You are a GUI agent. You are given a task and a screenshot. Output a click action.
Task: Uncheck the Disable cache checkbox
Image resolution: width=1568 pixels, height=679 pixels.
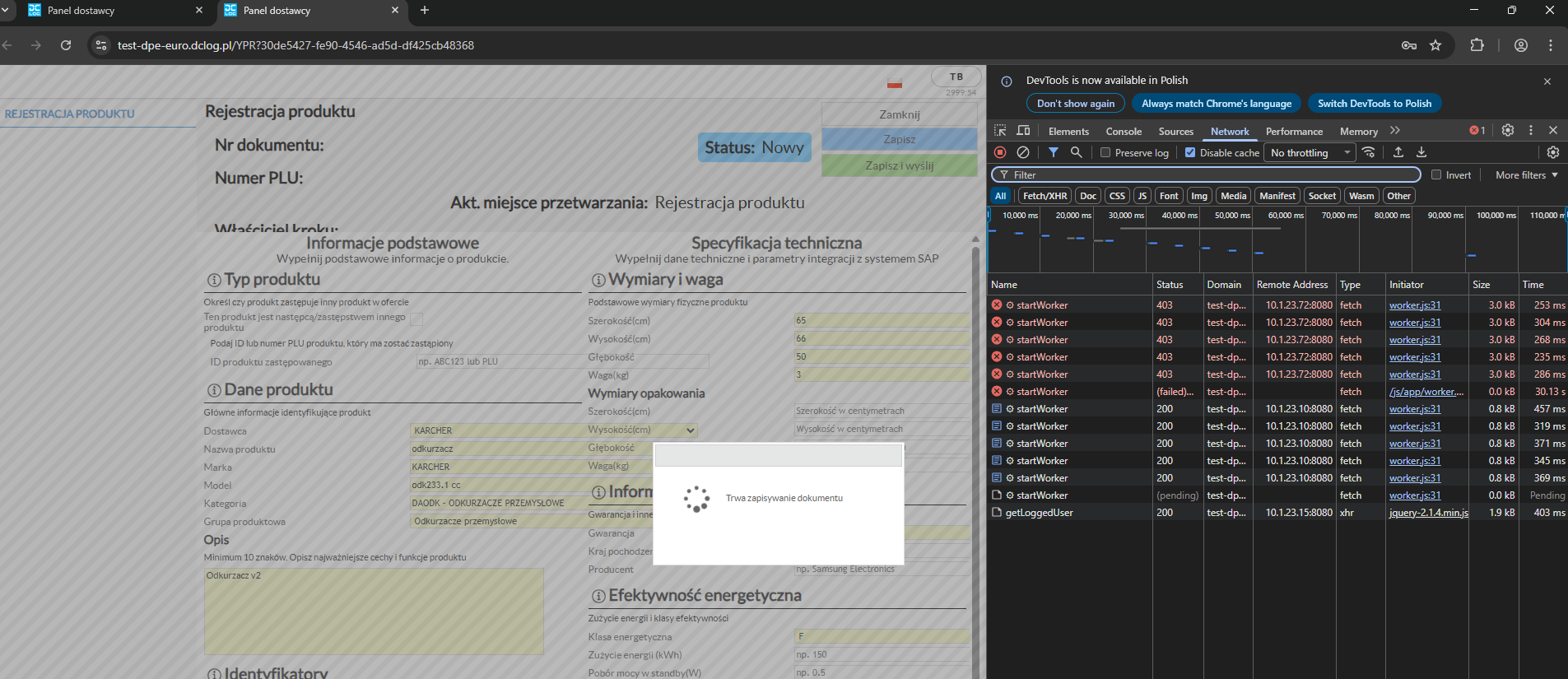(1190, 152)
